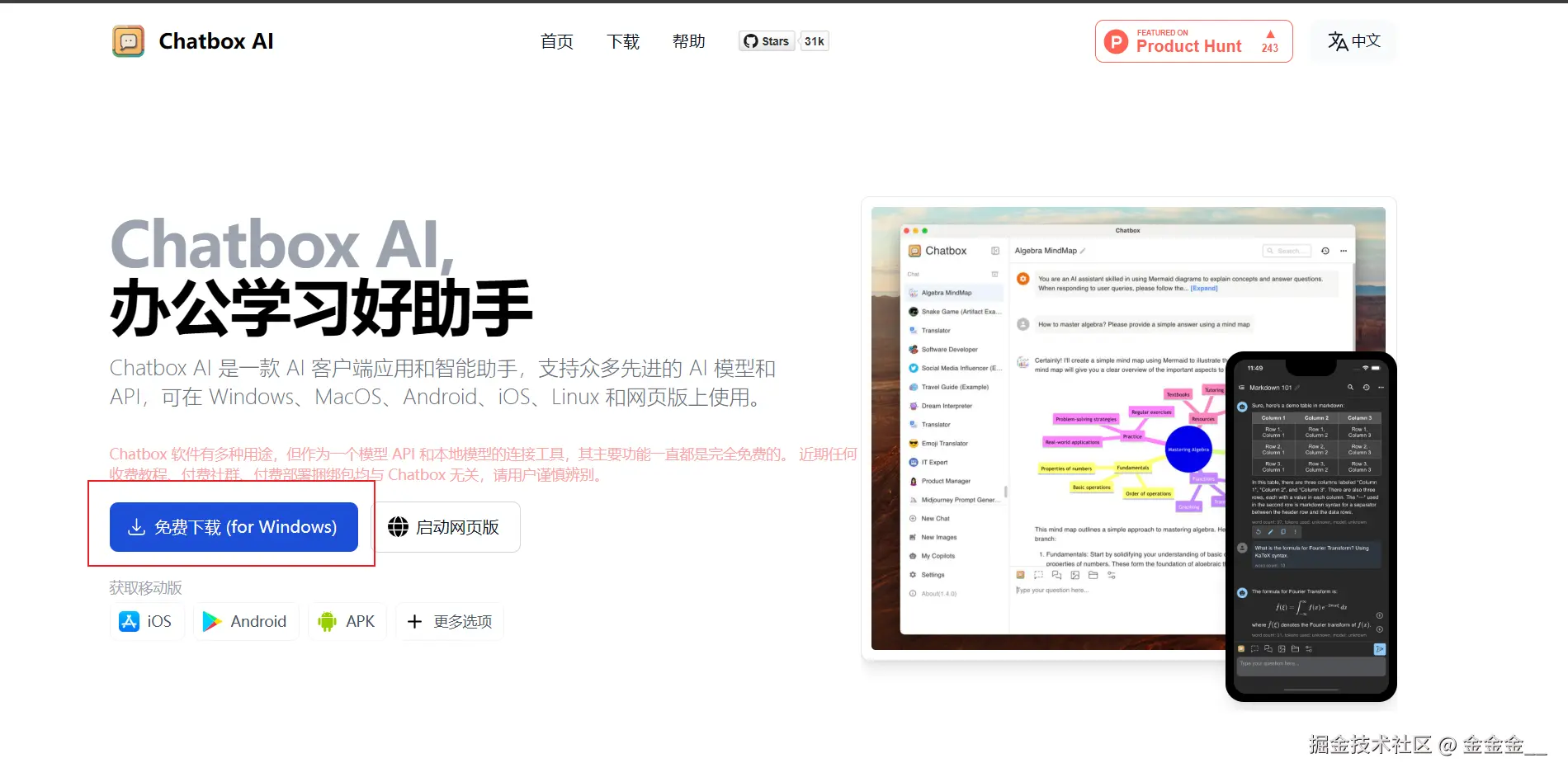Get the iOS app
This screenshot has height=777, width=1568.
point(147,621)
